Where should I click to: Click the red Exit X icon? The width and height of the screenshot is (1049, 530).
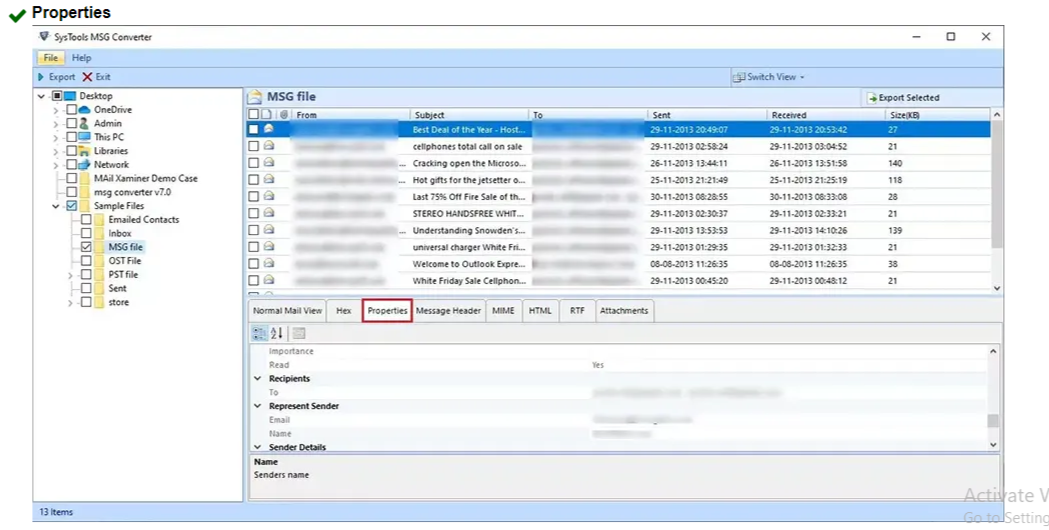(87, 77)
